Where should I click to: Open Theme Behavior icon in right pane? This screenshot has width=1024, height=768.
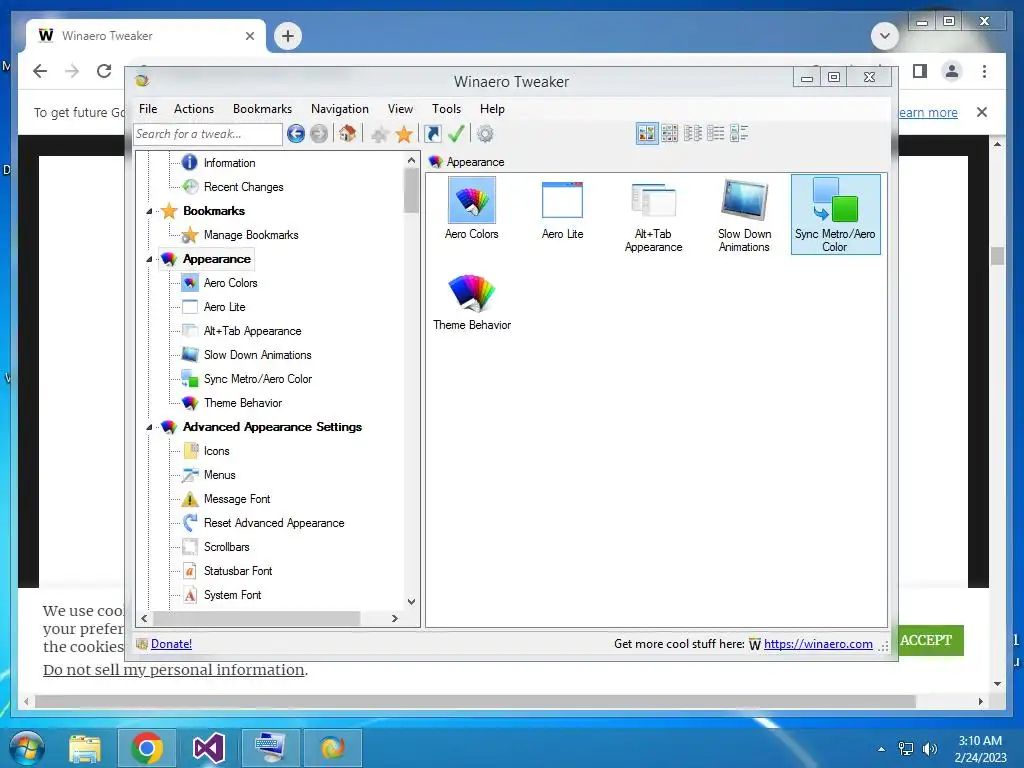(x=472, y=302)
